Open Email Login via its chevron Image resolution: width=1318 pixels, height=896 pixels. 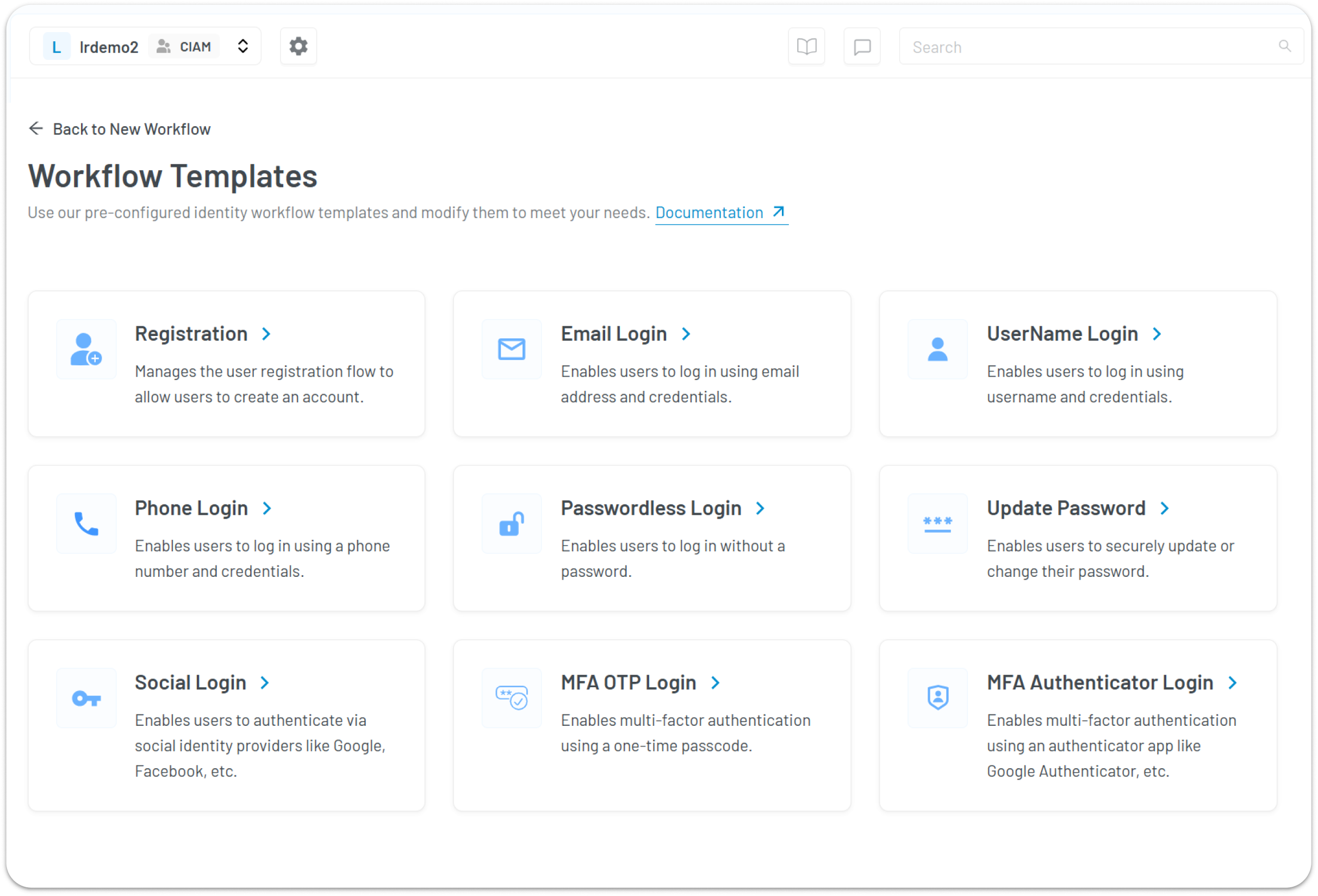tap(686, 334)
